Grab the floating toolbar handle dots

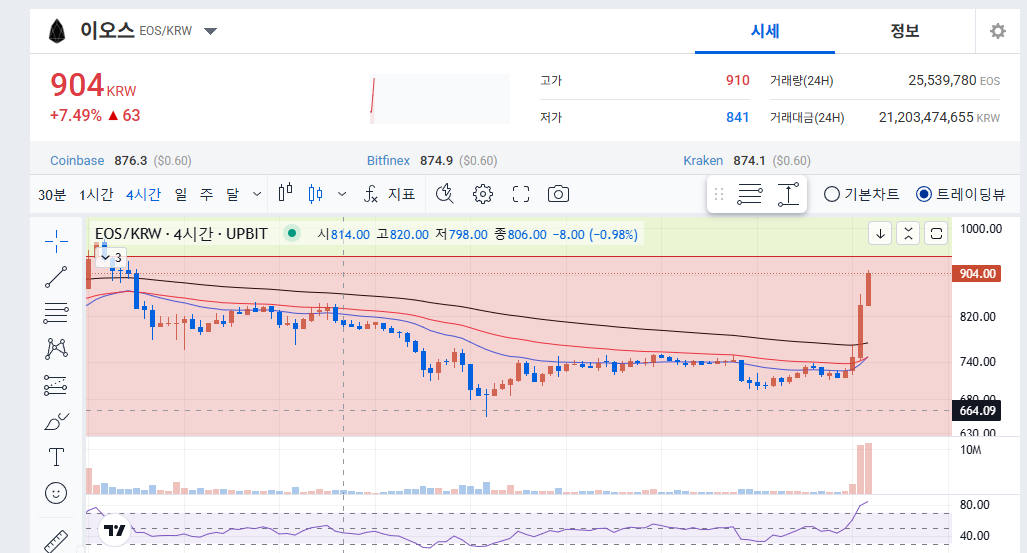[719, 195]
